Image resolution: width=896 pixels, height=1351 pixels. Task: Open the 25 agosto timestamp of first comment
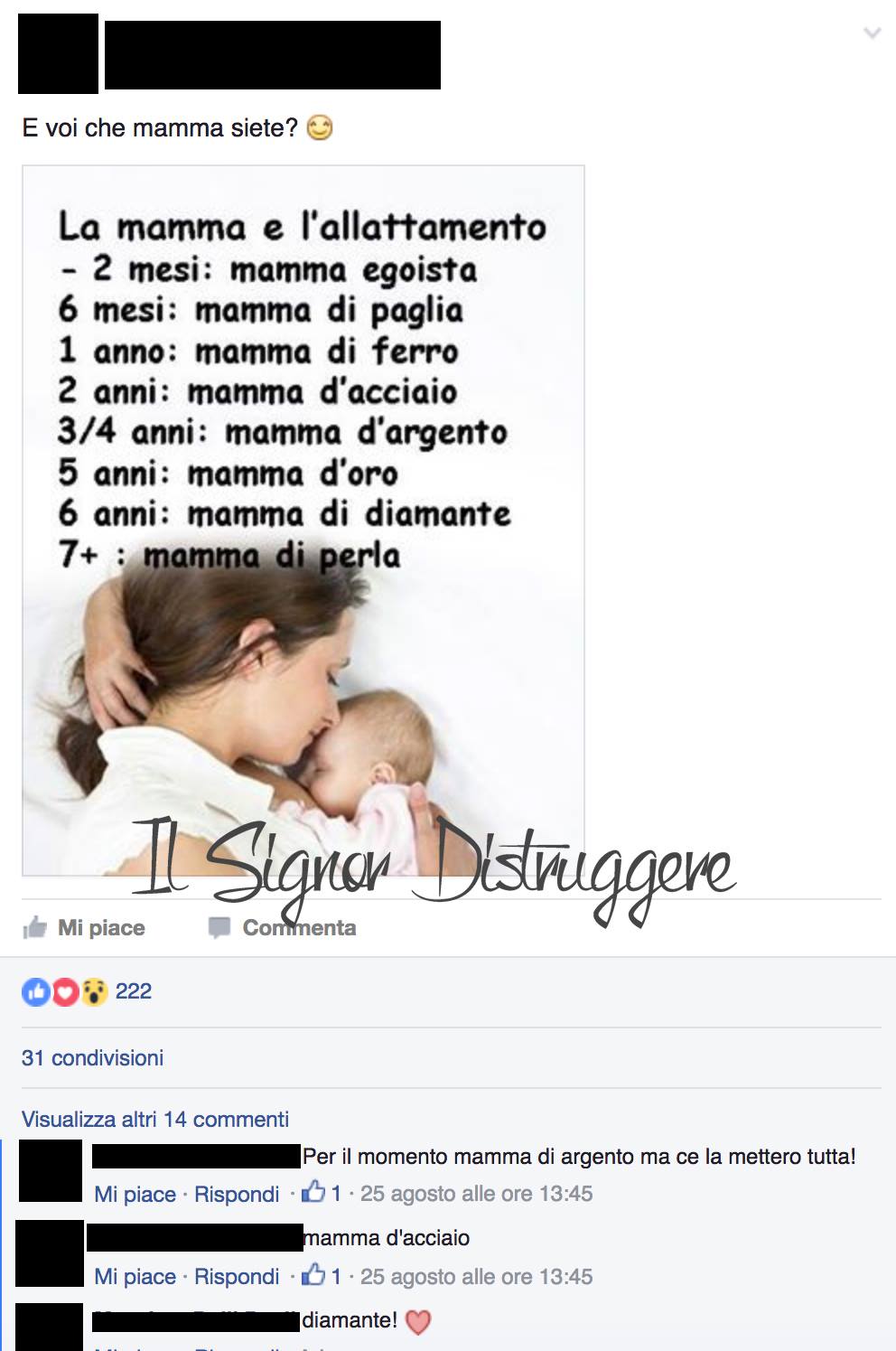tap(477, 1194)
